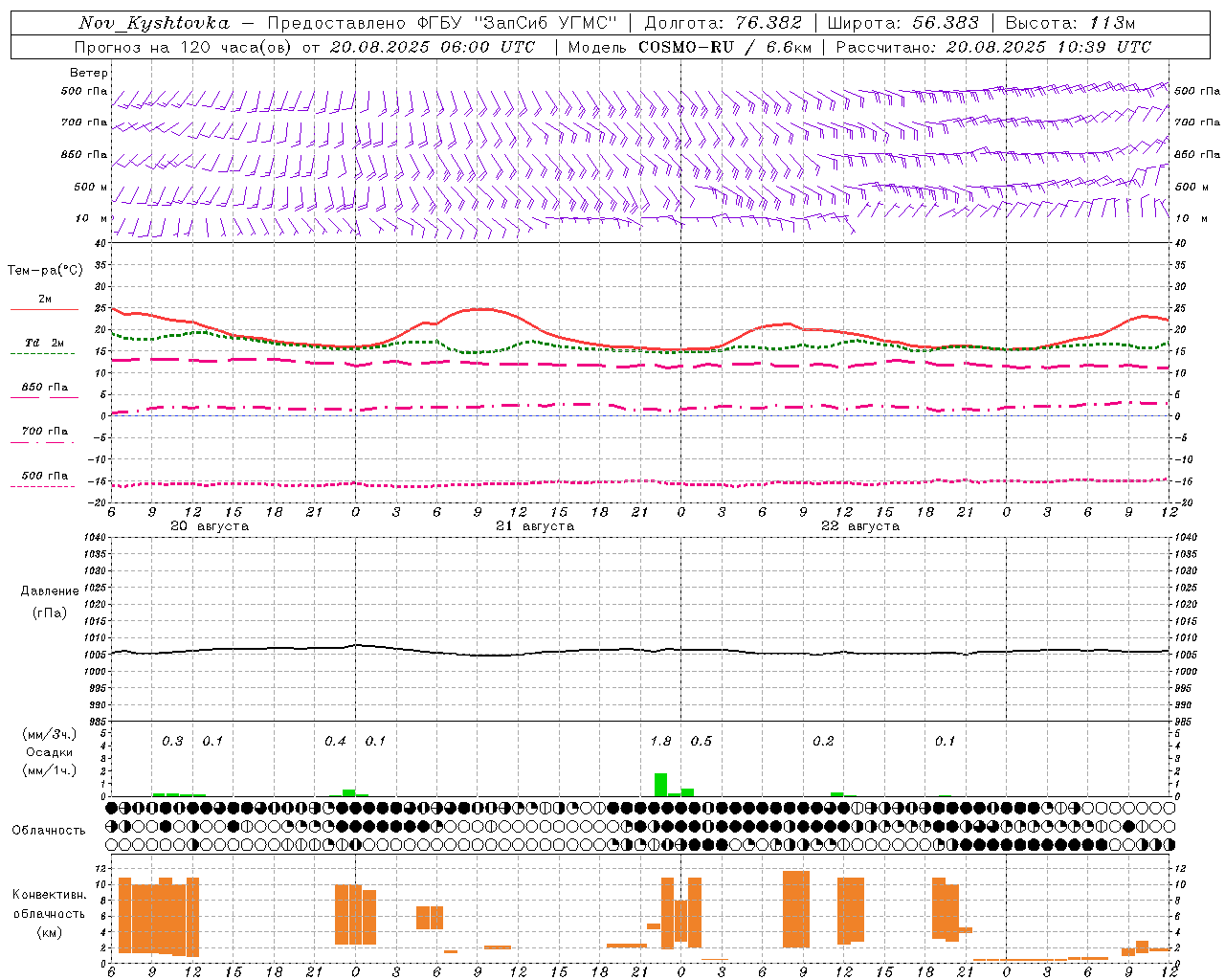Select the text Предоставлено ФГБУ "ЗапСиб УГМС"
Image resolution: width=1225 pixels, height=980 pixels.
tap(442, 23)
